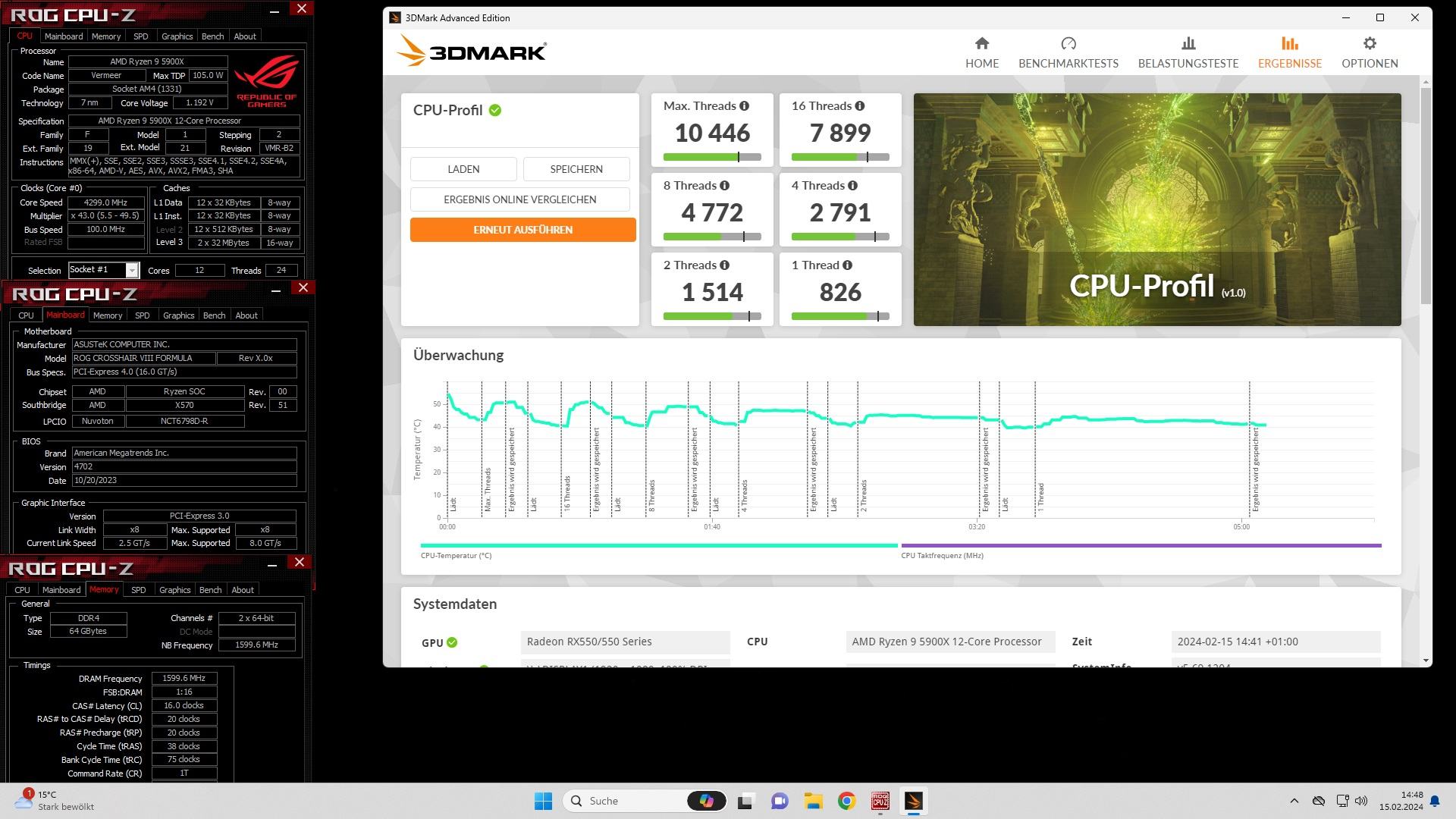The image size is (1456, 819).
Task: Open About tab in top CPU-Z window
Action: point(245,36)
